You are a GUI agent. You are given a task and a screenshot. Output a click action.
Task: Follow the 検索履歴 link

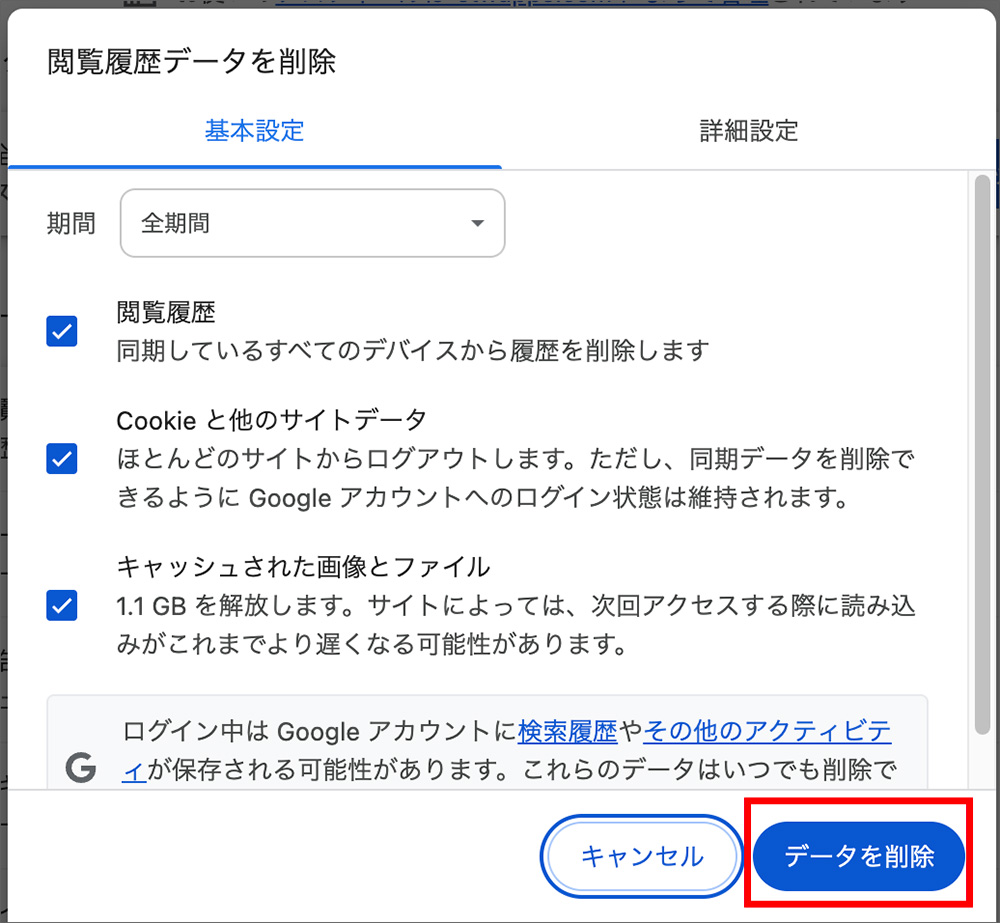coord(567,732)
